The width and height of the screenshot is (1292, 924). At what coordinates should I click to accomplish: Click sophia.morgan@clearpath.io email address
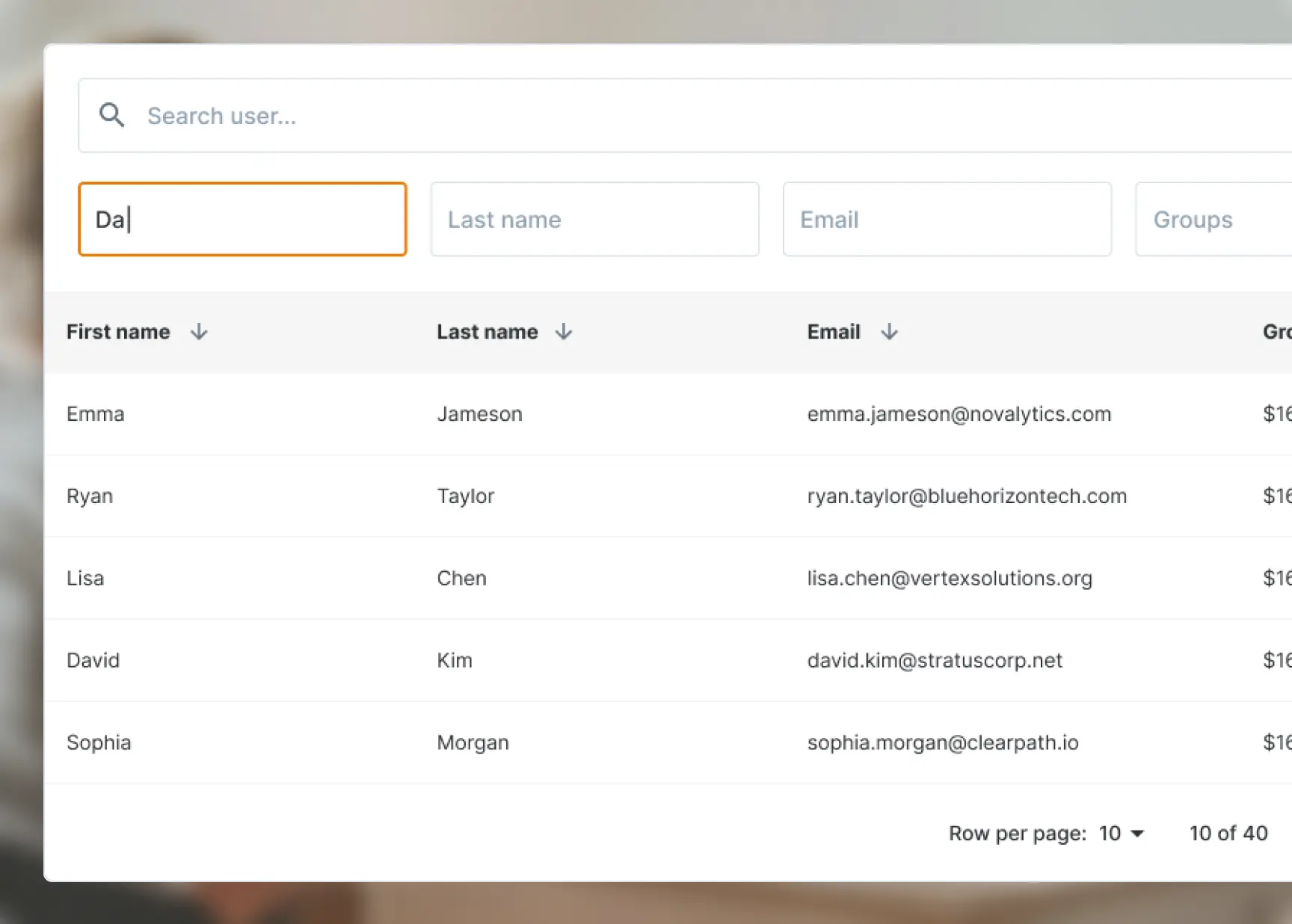[x=942, y=742]
